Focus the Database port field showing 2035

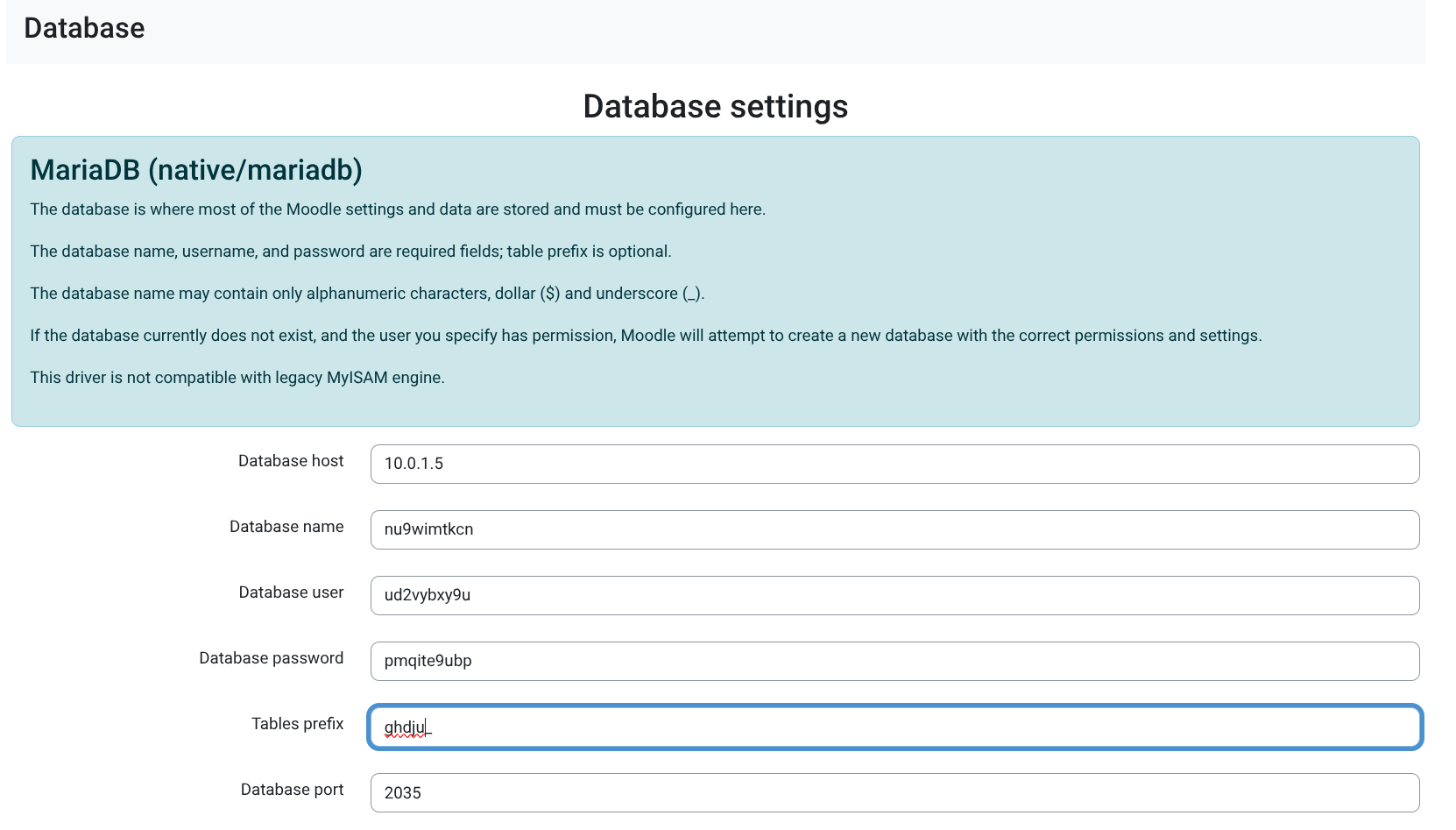pyautogui.click(x=894, y=792)
